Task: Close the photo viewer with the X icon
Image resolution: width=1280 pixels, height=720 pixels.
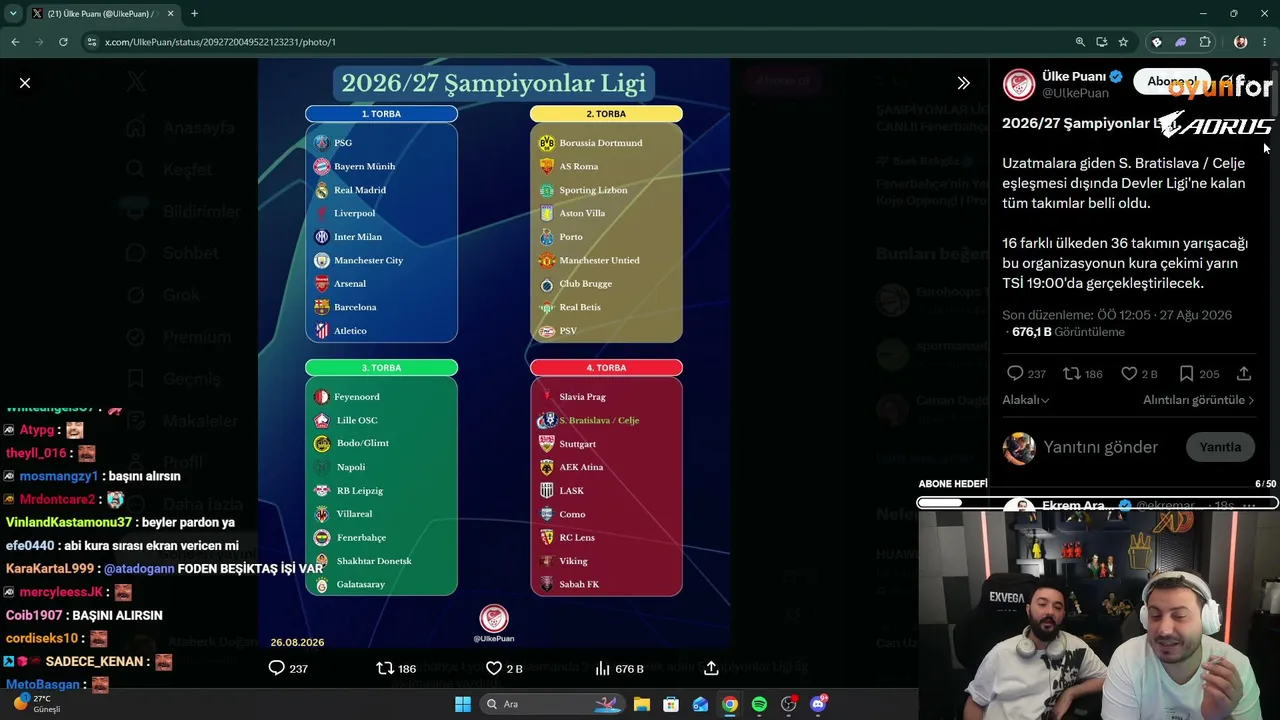Action: [25, 83]
